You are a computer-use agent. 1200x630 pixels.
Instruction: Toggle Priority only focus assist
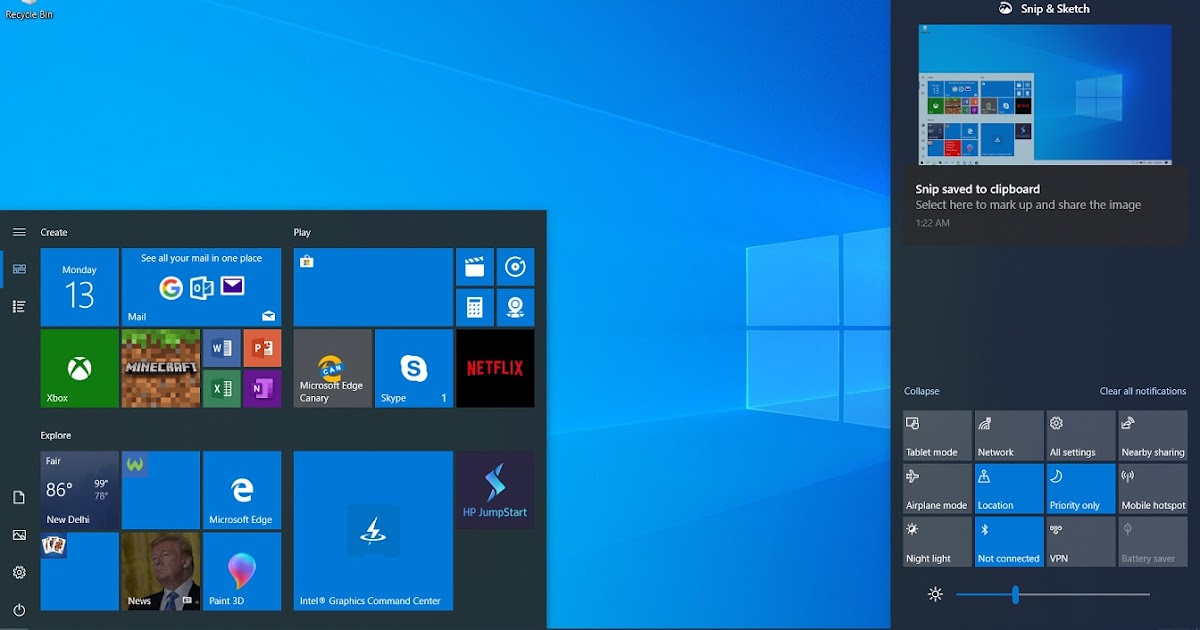1081,488
